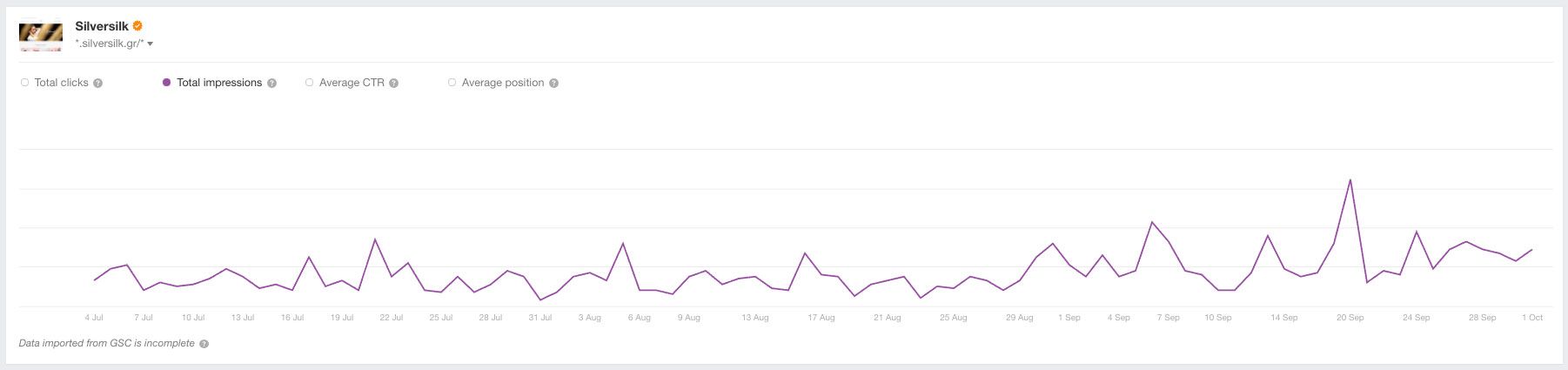Image resolution: width=1568 pixels, height=370 pixels.
Task: Open the Silversilk site thumbnail image
Action: point(41,36)
